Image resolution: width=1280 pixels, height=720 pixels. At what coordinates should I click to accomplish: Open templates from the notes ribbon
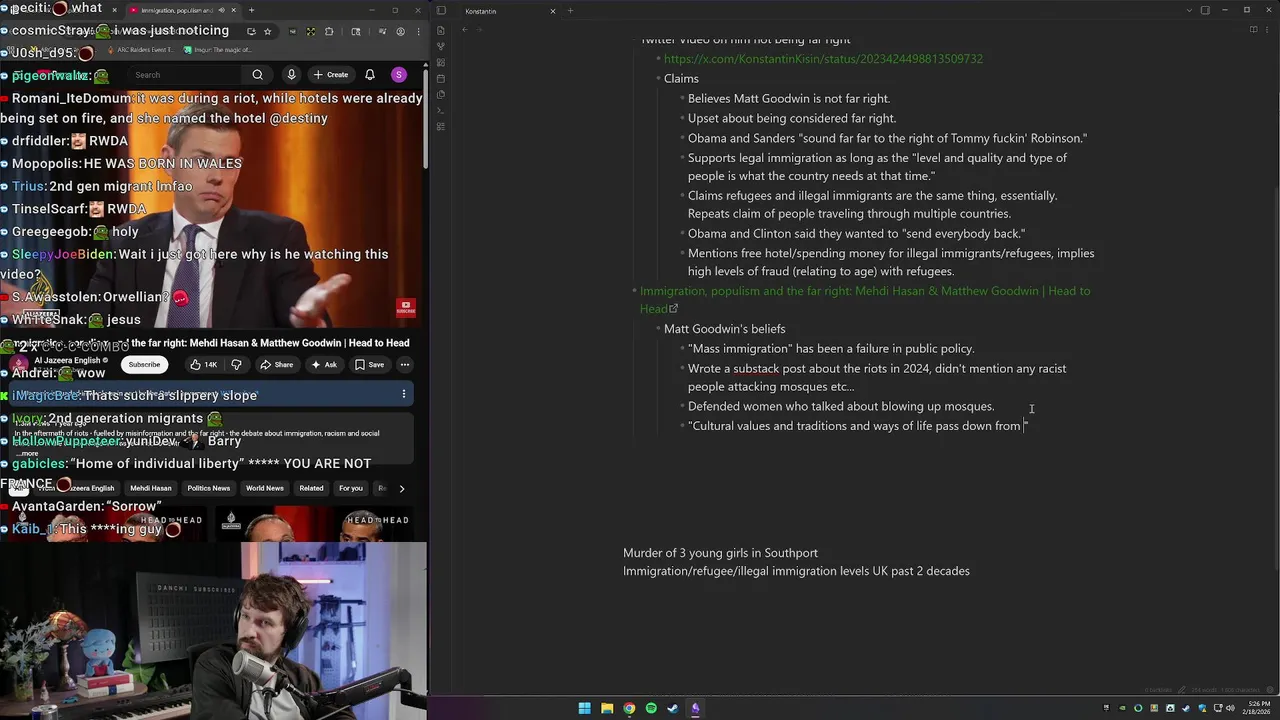coord(441,94)
